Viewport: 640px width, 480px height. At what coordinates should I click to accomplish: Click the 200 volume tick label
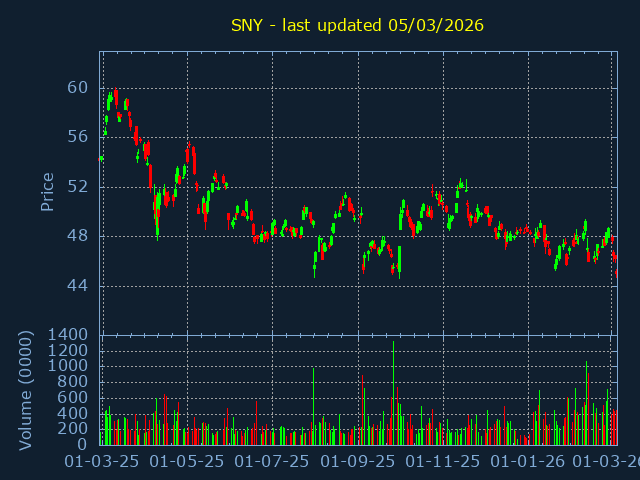click(x=74, y=428)
